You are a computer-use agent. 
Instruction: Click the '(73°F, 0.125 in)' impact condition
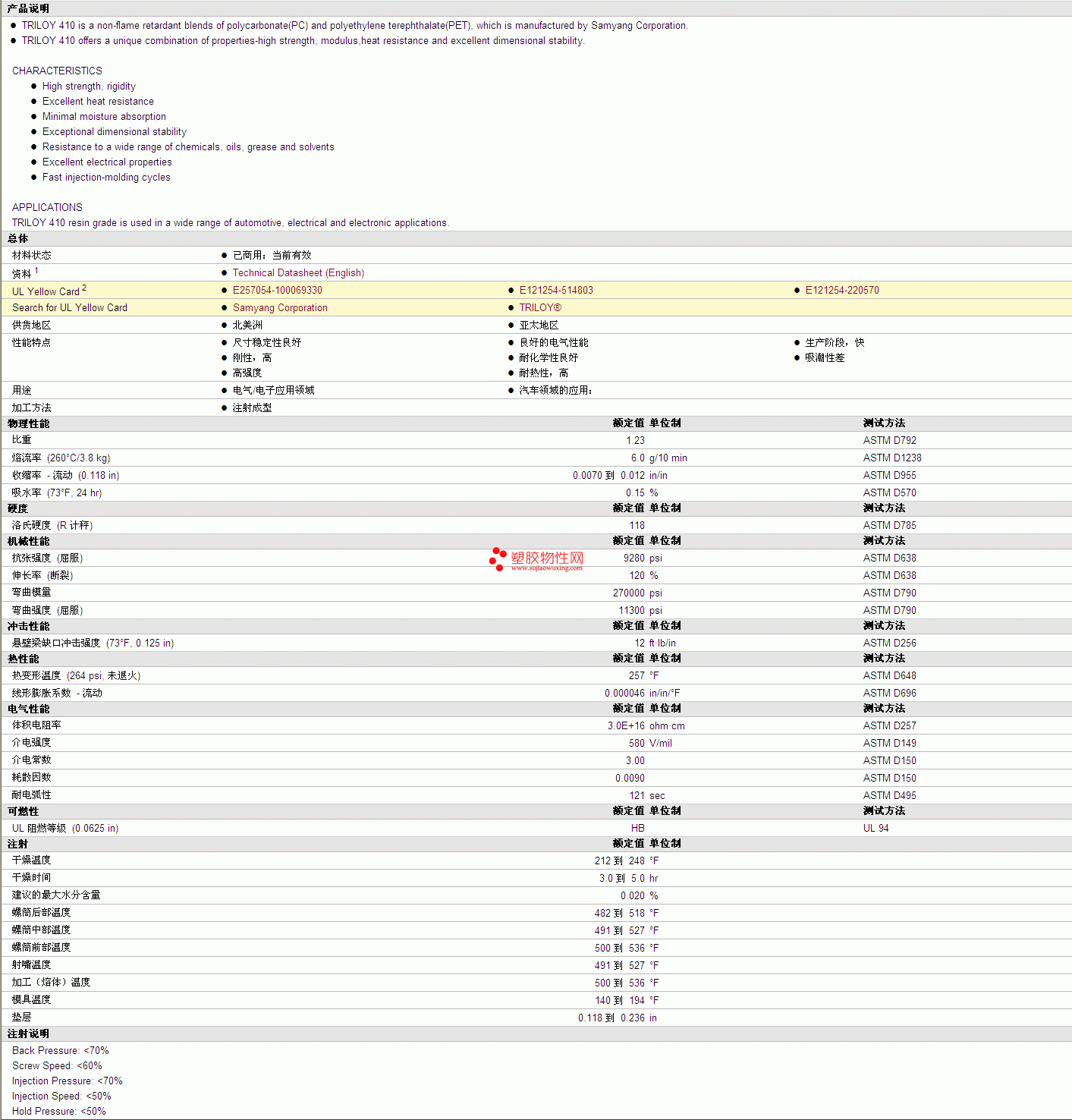(140, 643)
